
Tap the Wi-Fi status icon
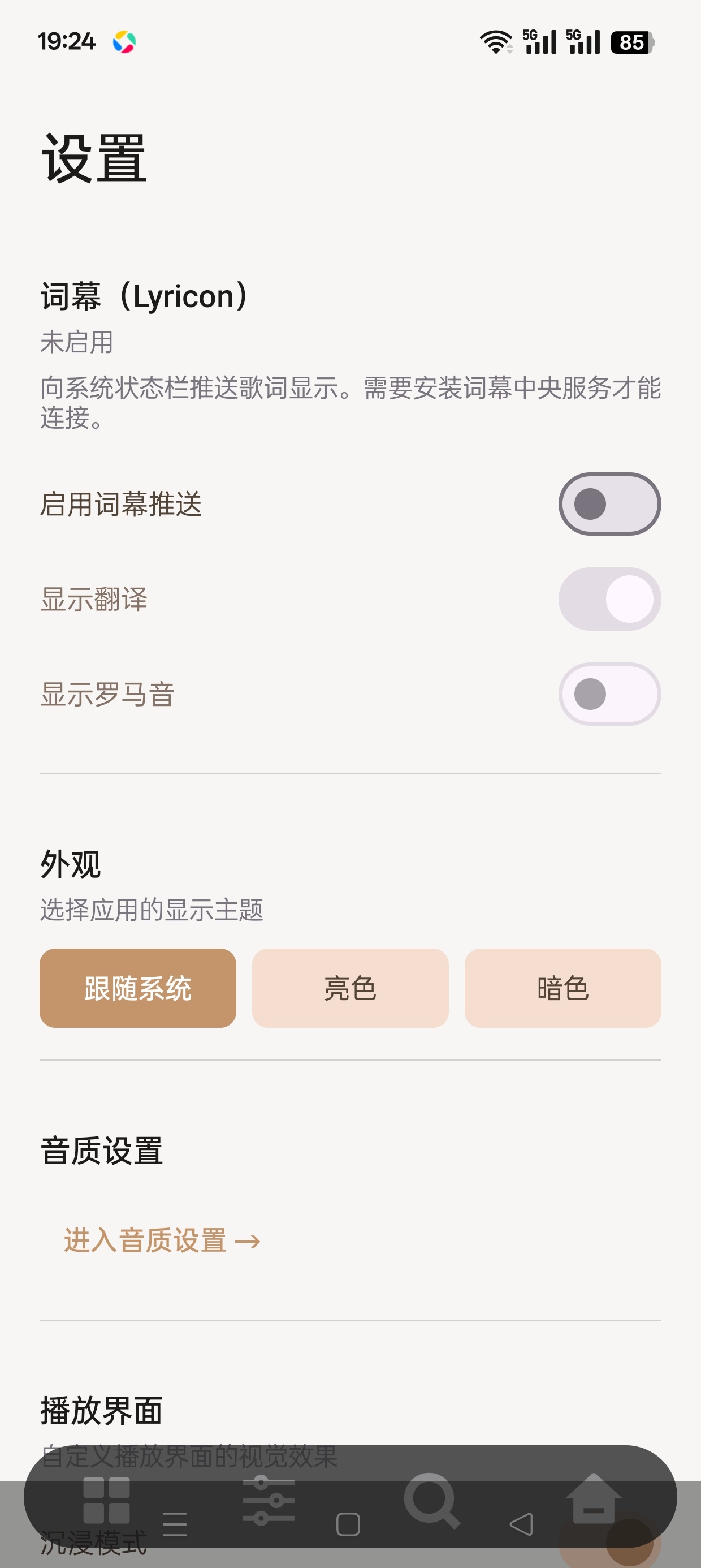point(496,42)
